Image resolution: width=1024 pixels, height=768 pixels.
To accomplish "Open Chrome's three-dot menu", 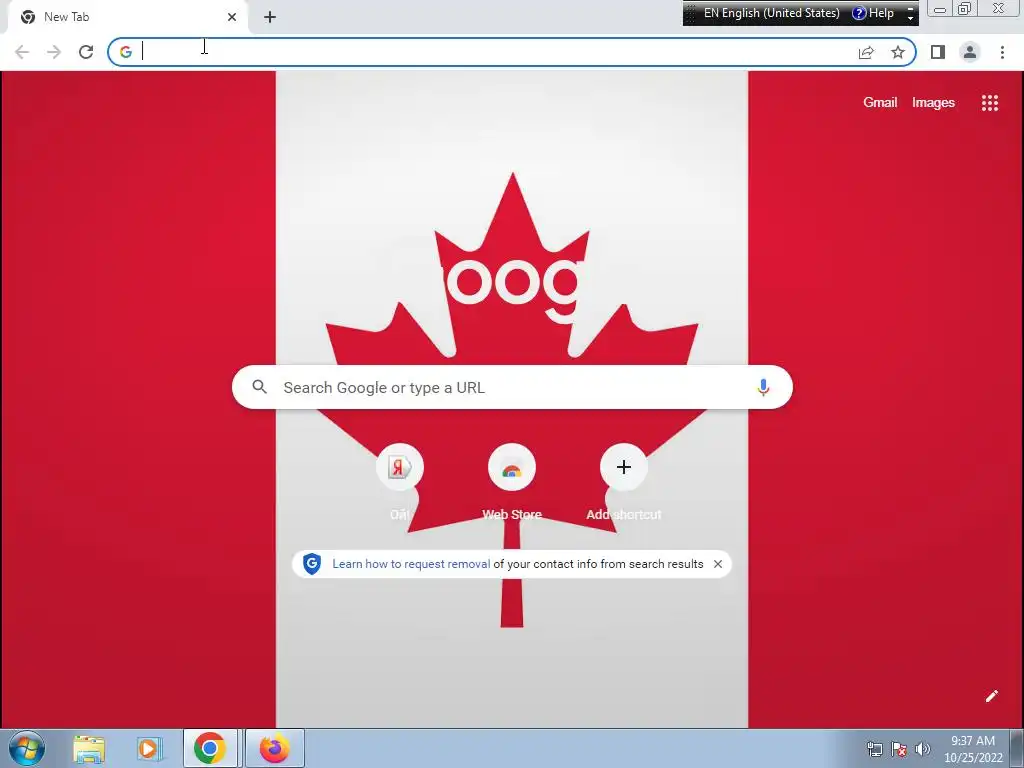I will (1002, 52).
